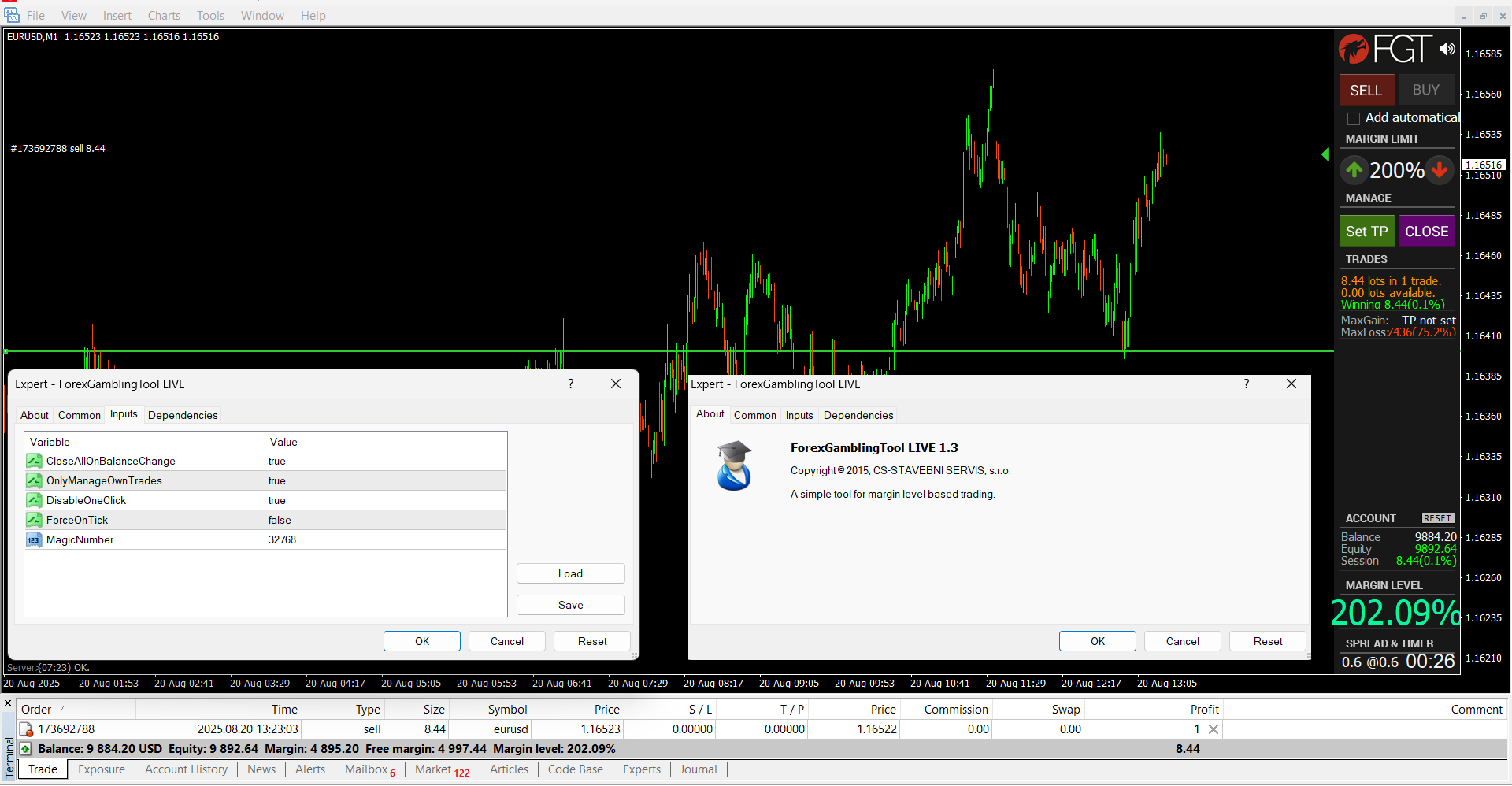The image size is (1512, 786).
Task: Click the CloseAllOnBalanceChange variable icon
Action: [x=34, y=462]
